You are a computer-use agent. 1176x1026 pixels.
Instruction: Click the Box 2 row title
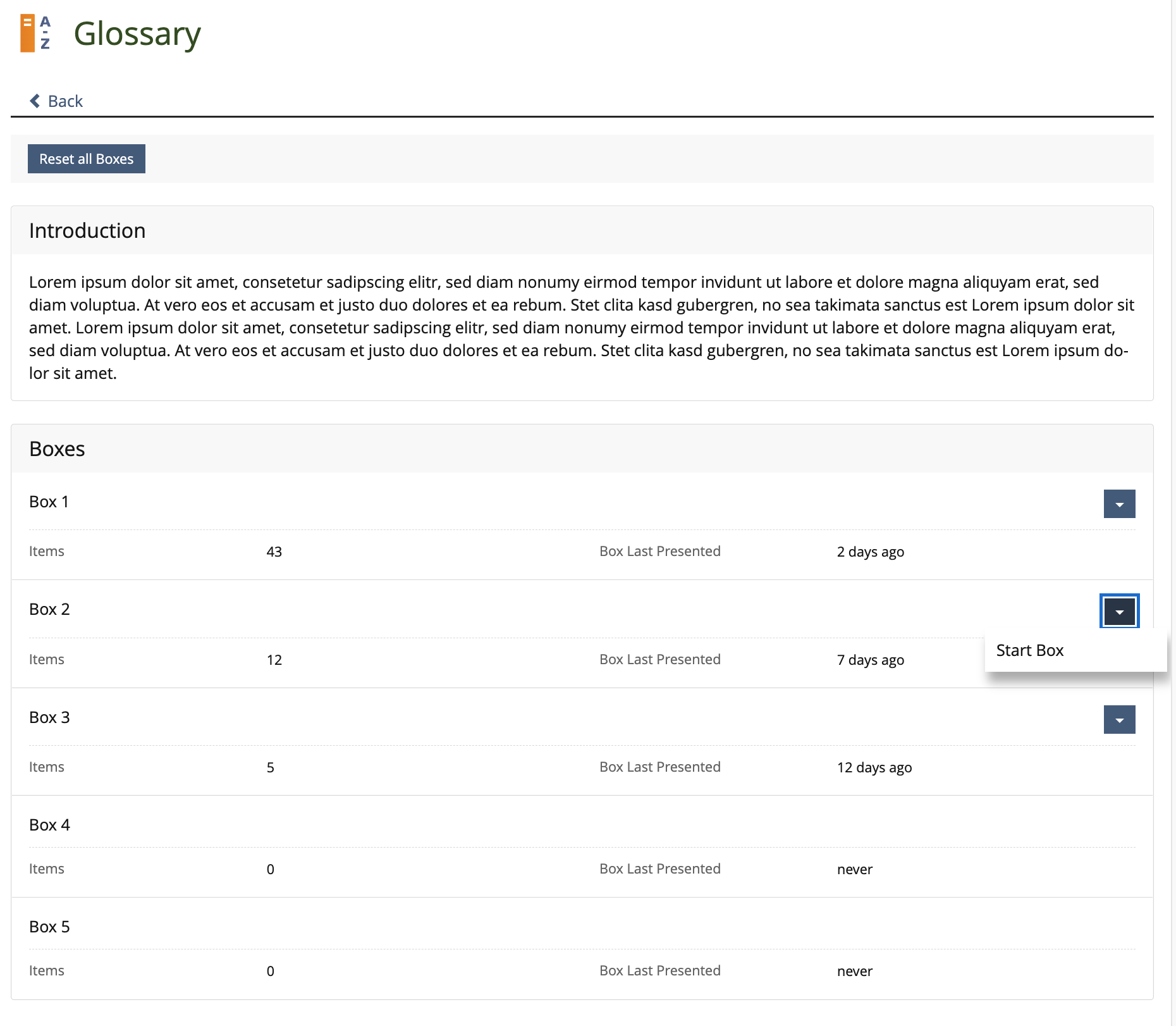pos(49,609)
